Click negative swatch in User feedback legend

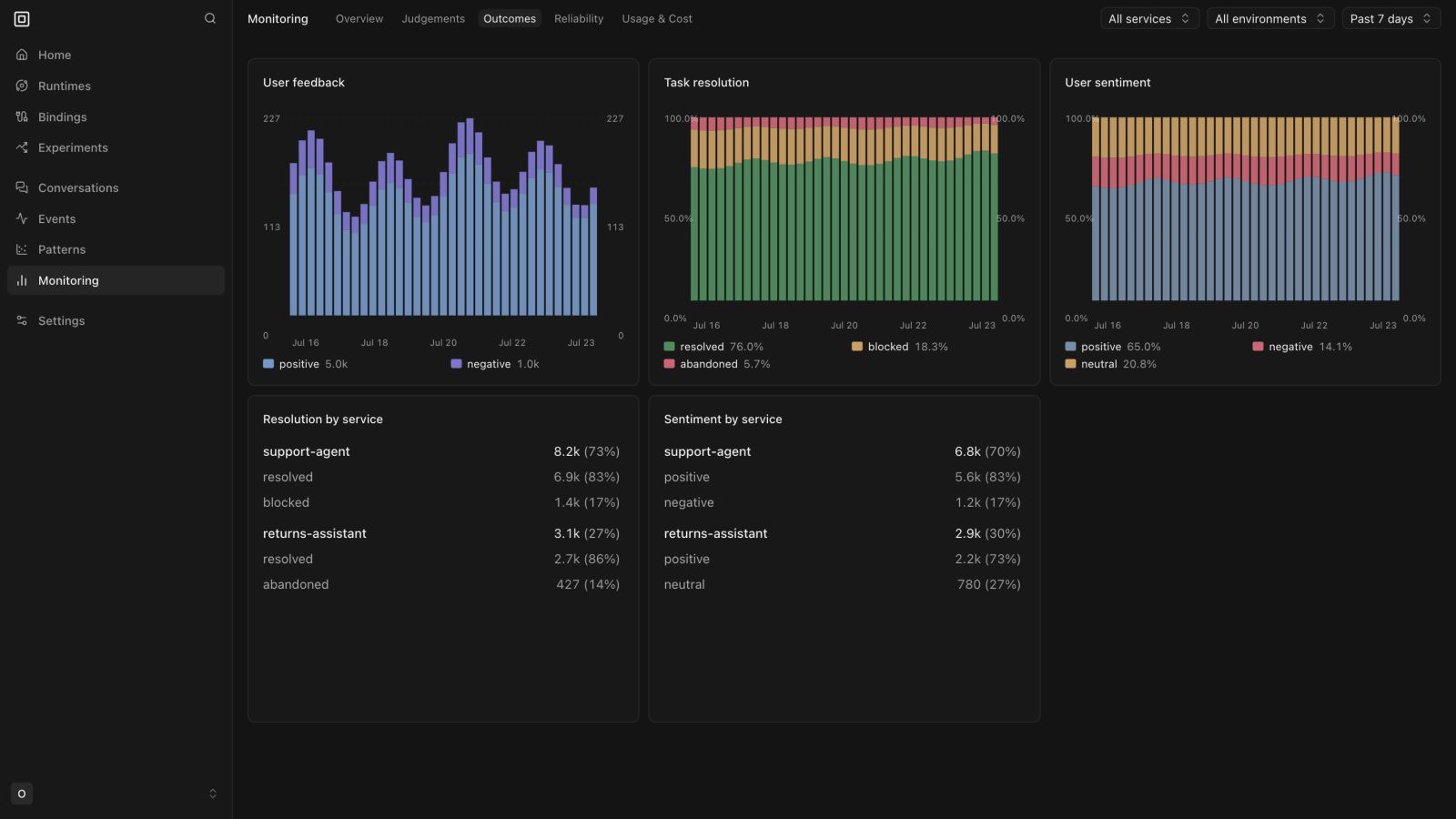(x=456, y=364)
